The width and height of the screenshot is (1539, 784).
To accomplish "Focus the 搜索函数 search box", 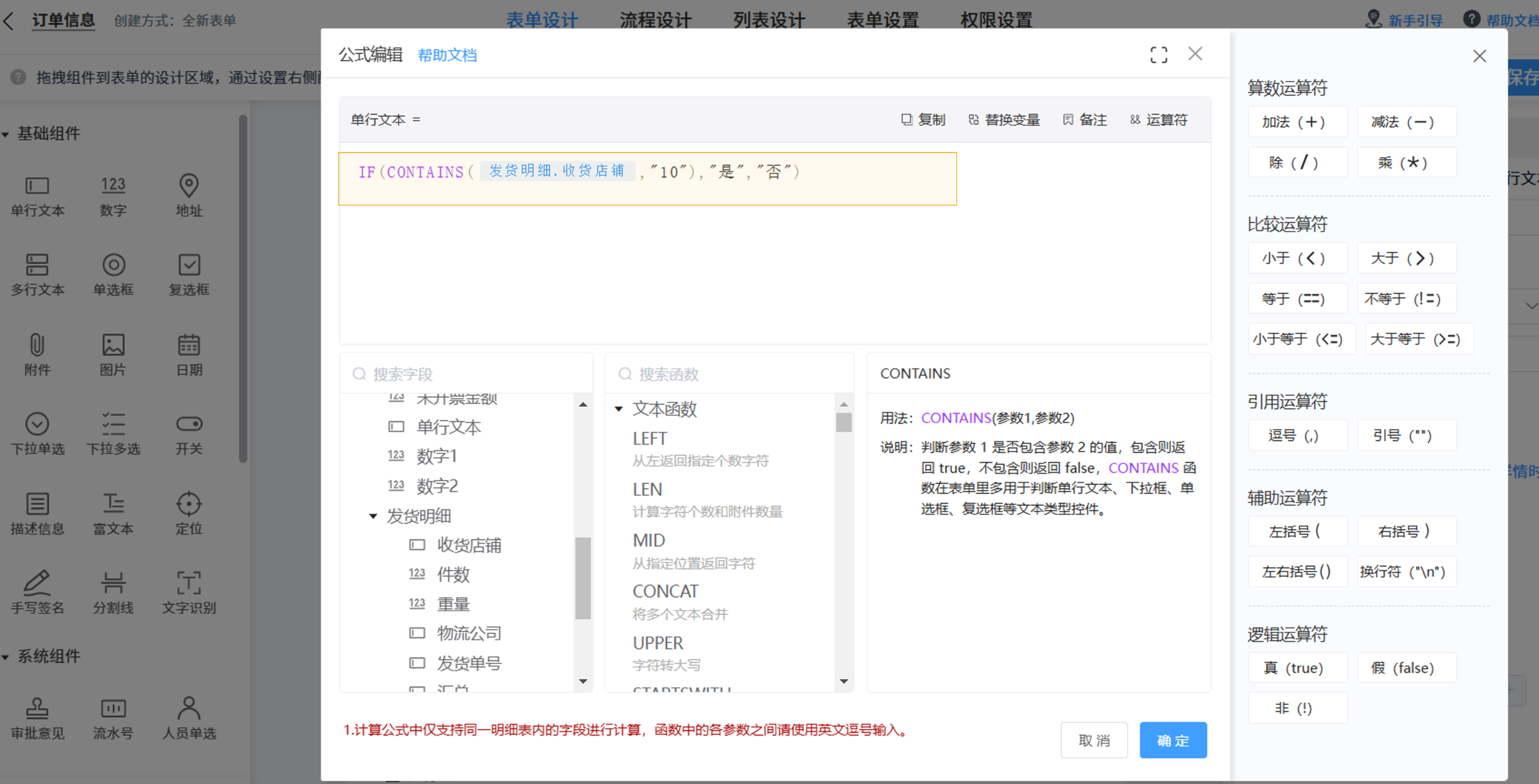I will pyautogui.click(x=729, y=374).
